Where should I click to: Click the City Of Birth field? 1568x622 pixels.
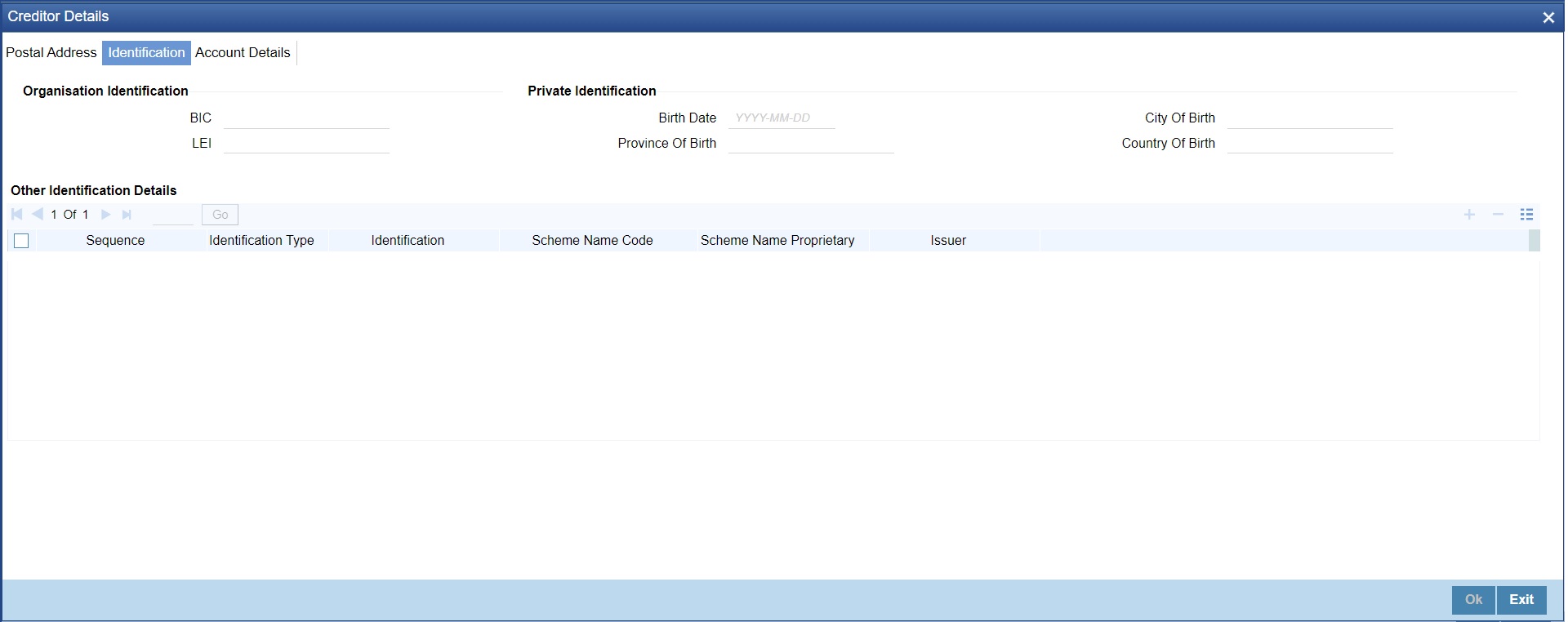point(1310,118)
